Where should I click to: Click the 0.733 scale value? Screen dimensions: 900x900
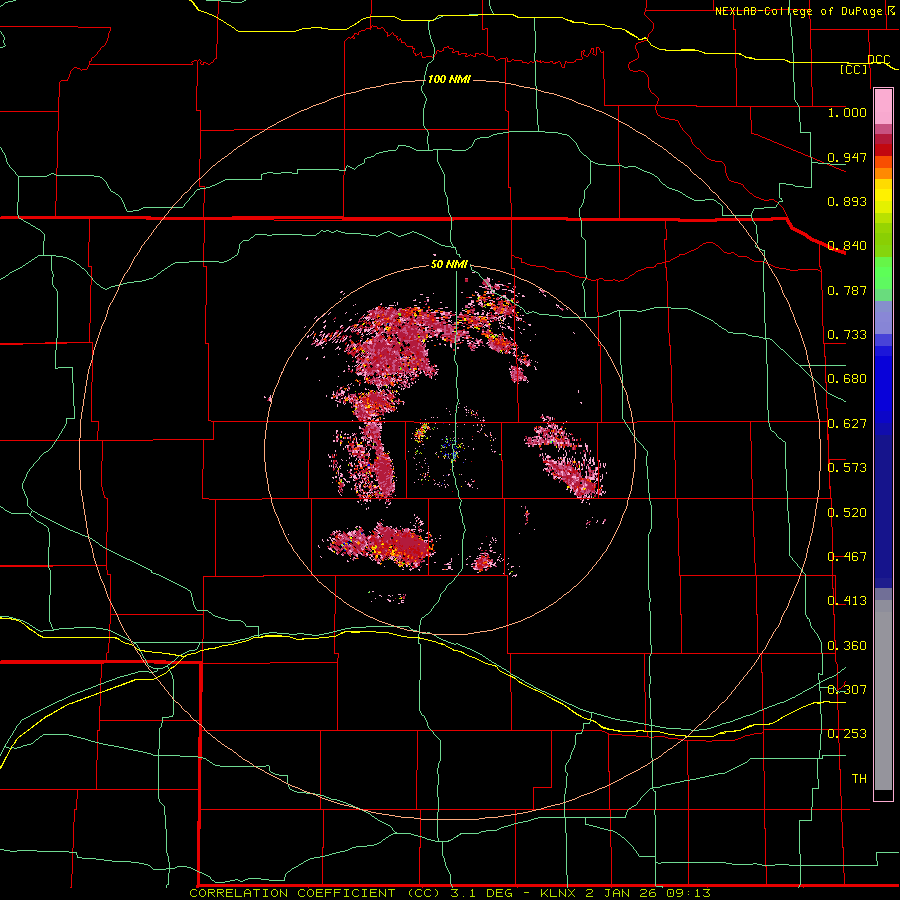[x=847, y=335]
